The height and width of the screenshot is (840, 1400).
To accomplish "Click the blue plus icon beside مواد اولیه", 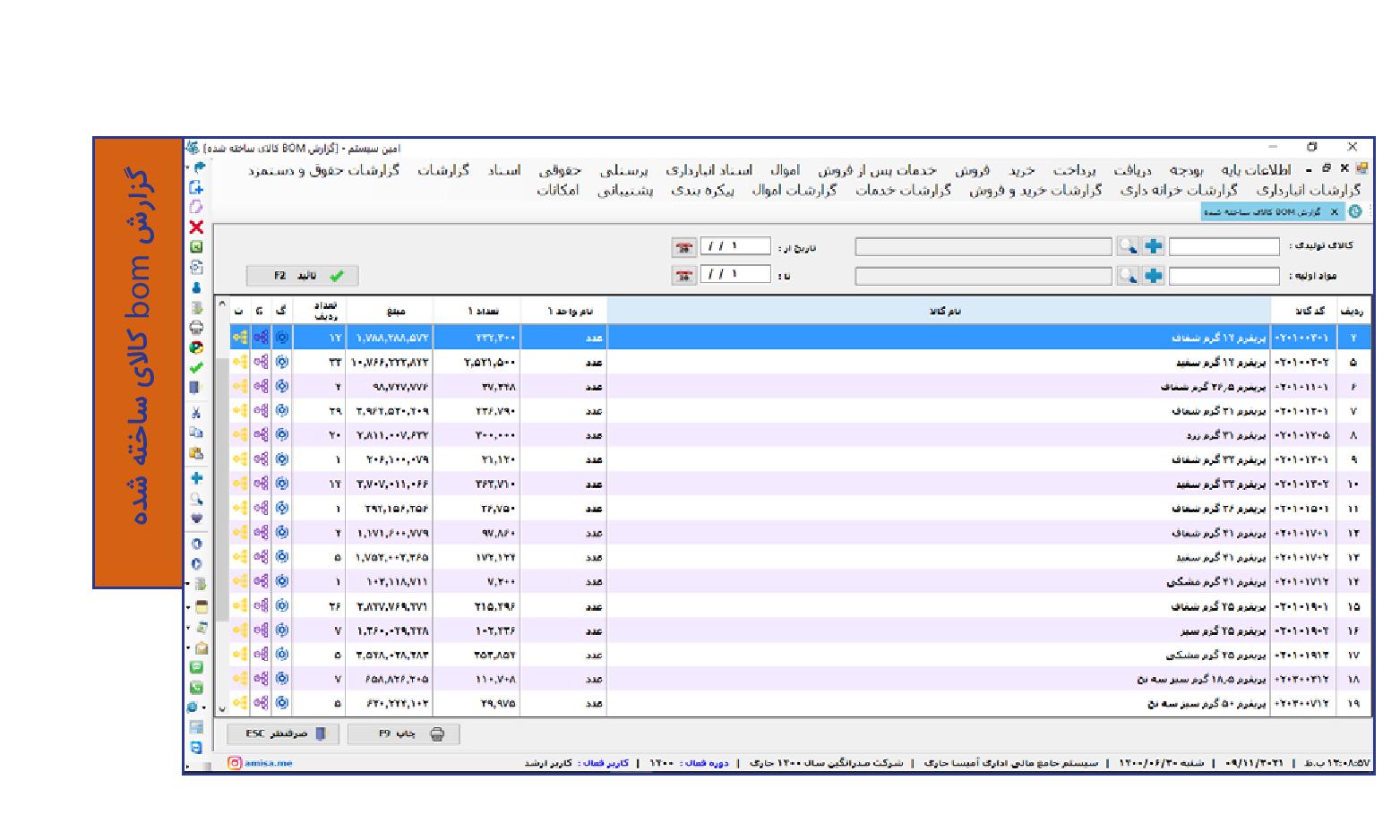I will tap(1154, 276).
